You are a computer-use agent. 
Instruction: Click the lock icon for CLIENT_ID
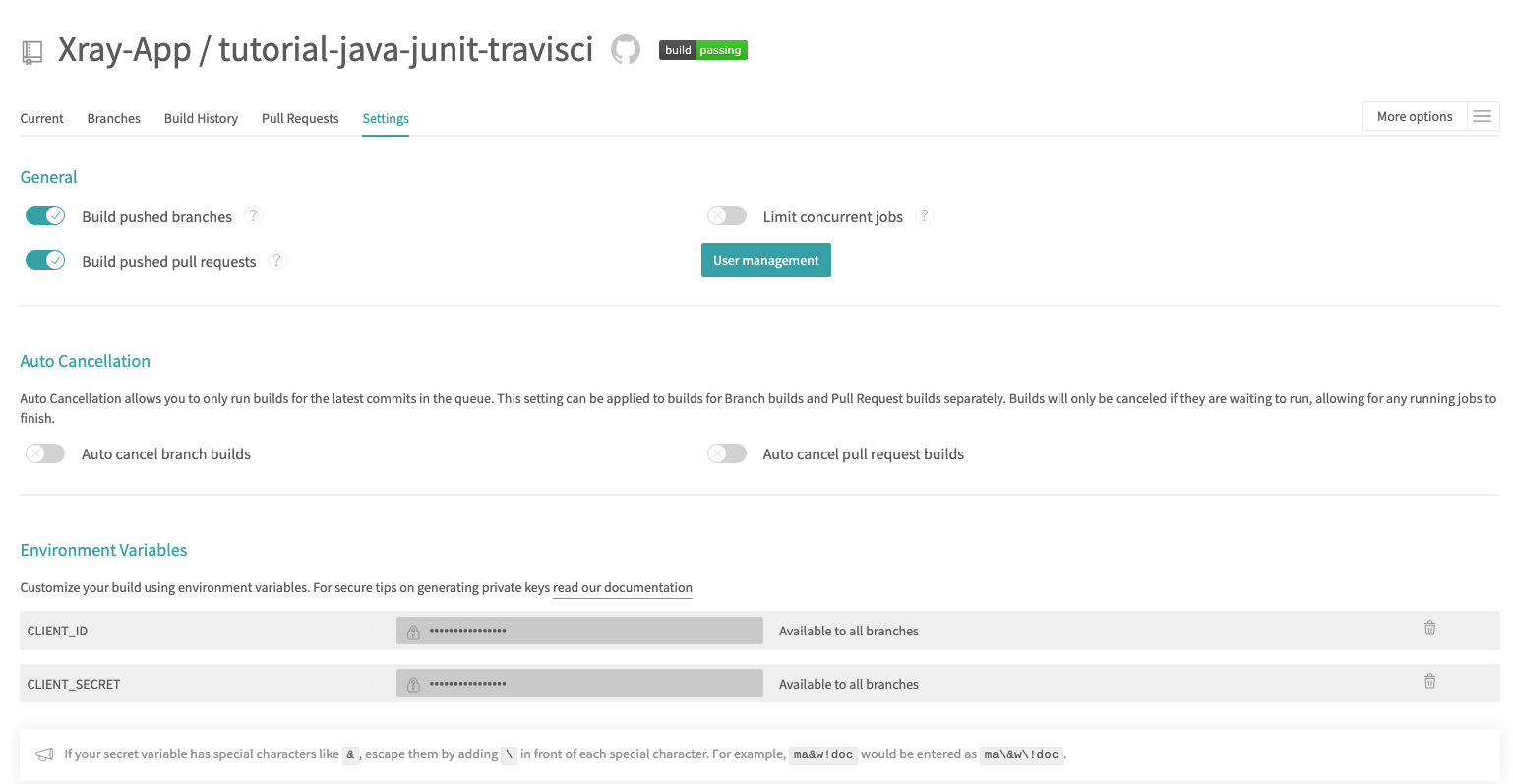[413, 632]
